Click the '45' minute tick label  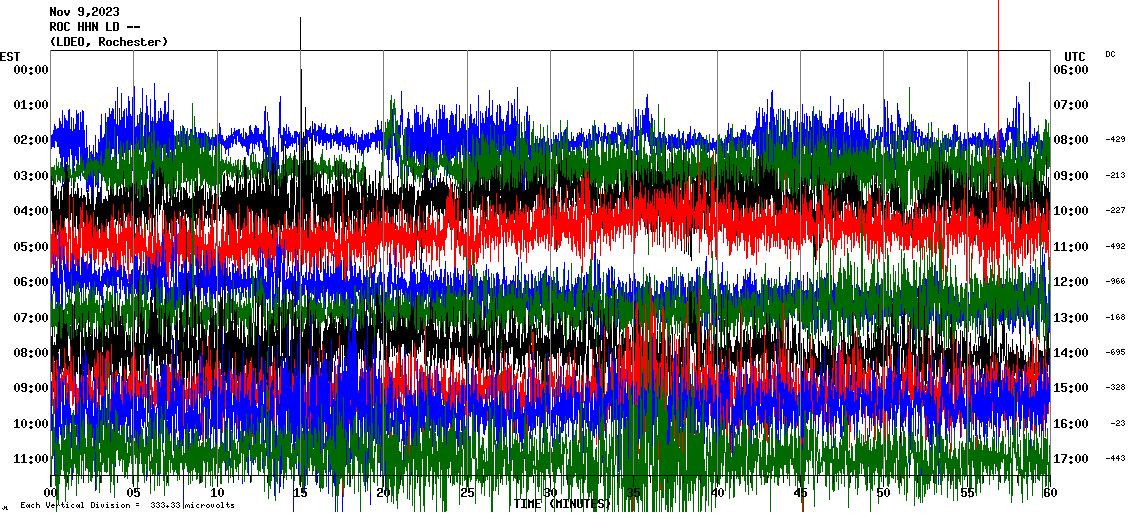[x=800, y=493]
